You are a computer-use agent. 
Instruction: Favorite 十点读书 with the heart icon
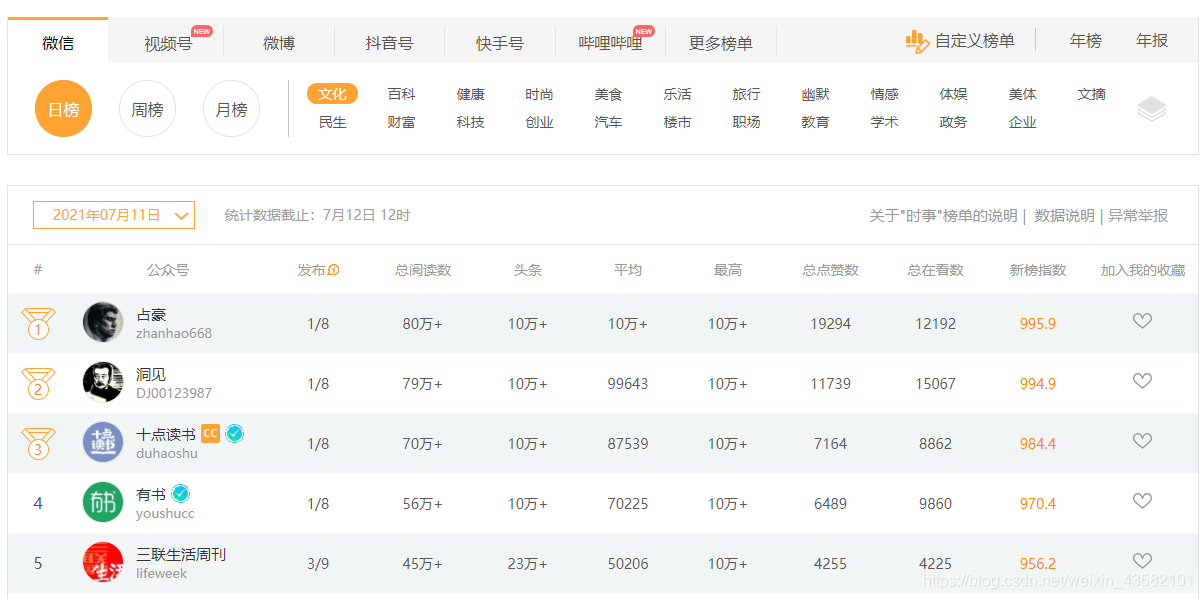(x=1142, y=441)
